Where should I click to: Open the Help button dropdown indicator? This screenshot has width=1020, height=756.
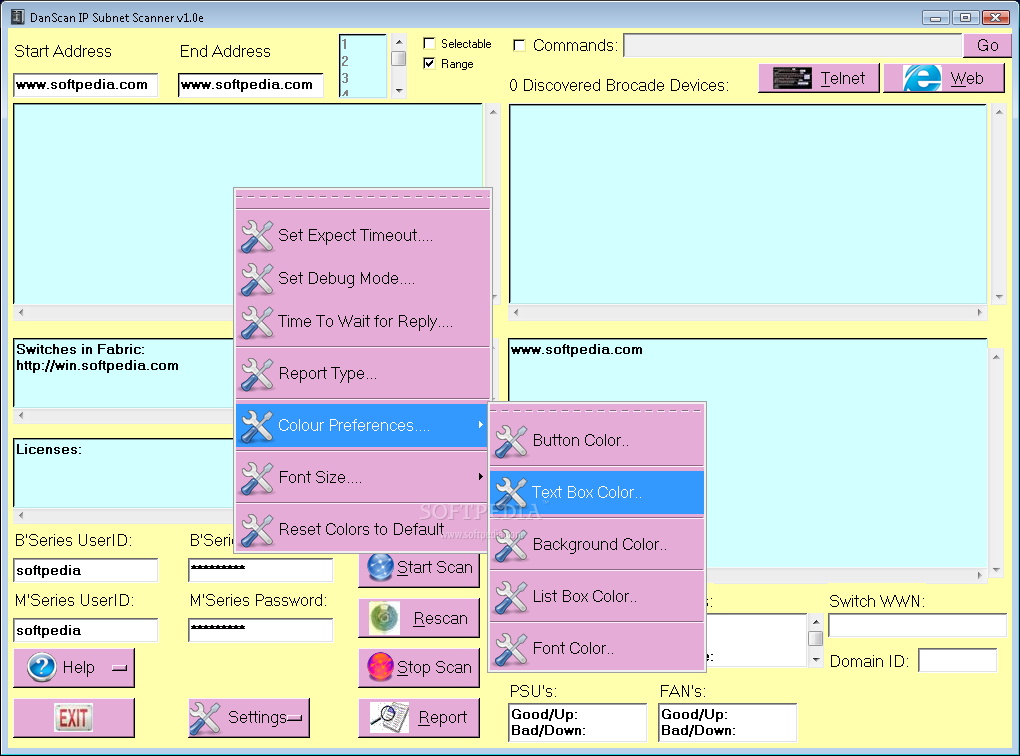click(x=120, y=668)
